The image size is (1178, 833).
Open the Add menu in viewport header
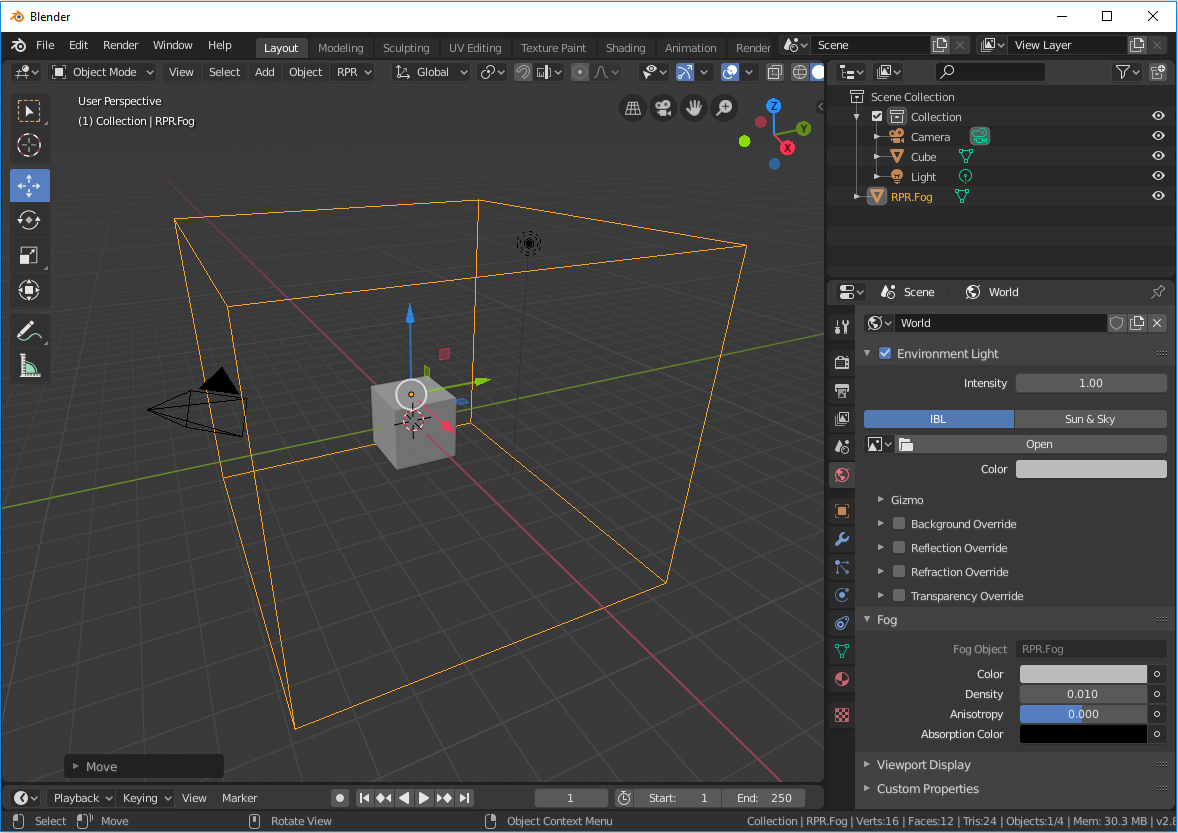pos(264,72)
